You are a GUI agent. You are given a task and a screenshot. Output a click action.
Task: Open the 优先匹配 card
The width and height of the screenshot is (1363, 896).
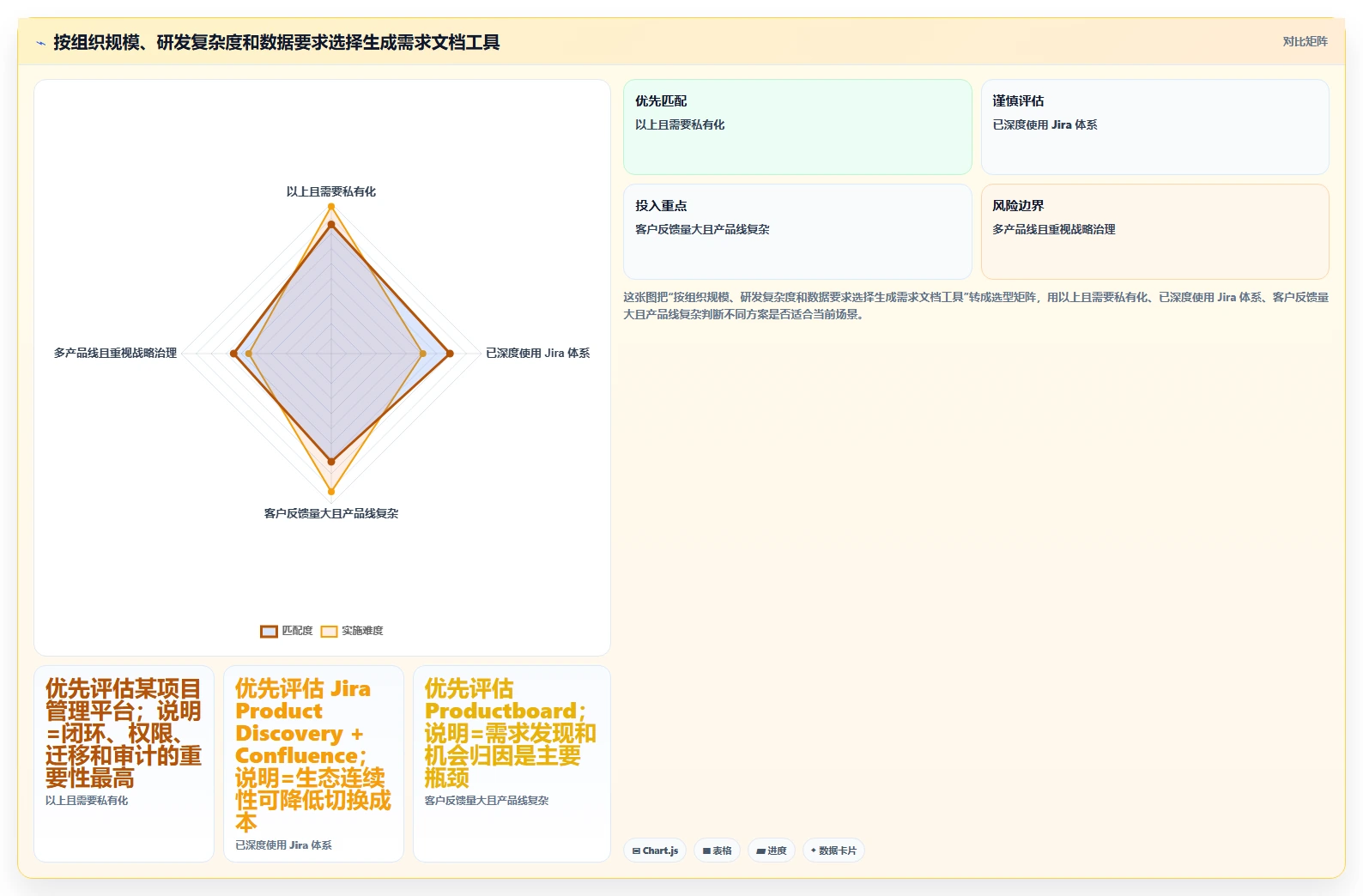pos(797,127)
